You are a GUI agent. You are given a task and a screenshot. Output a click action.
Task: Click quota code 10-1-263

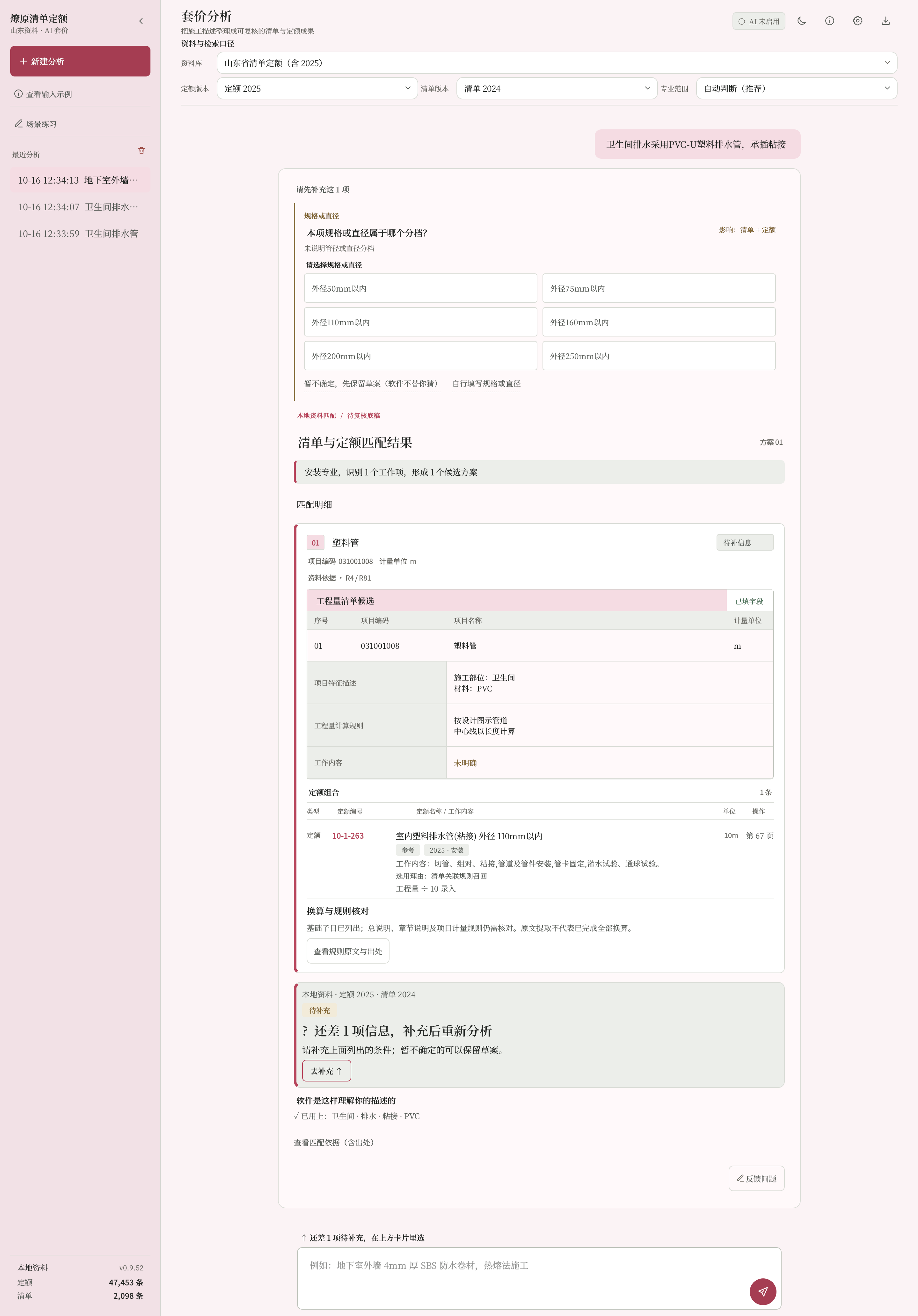click(347, 836)
